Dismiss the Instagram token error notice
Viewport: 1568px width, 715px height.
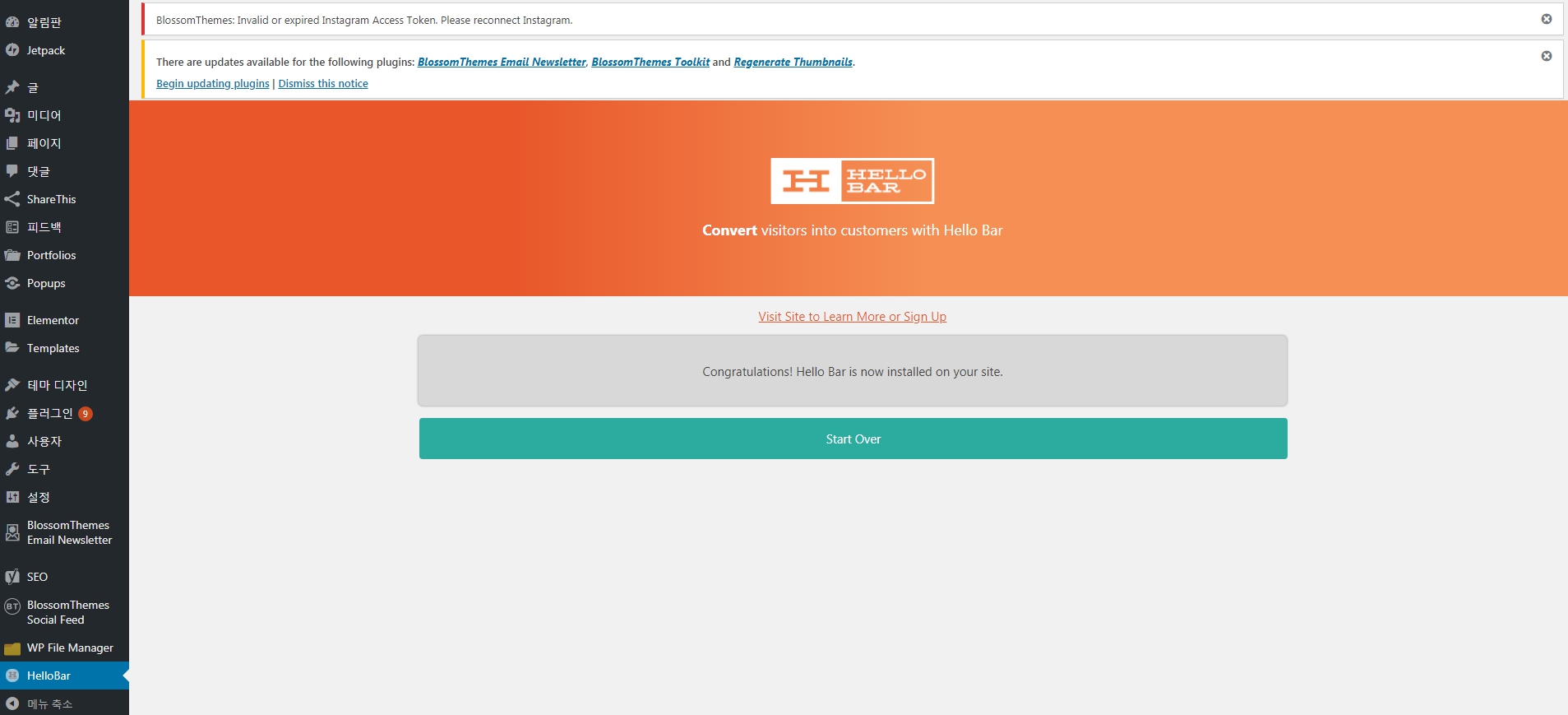[1547, 19]
